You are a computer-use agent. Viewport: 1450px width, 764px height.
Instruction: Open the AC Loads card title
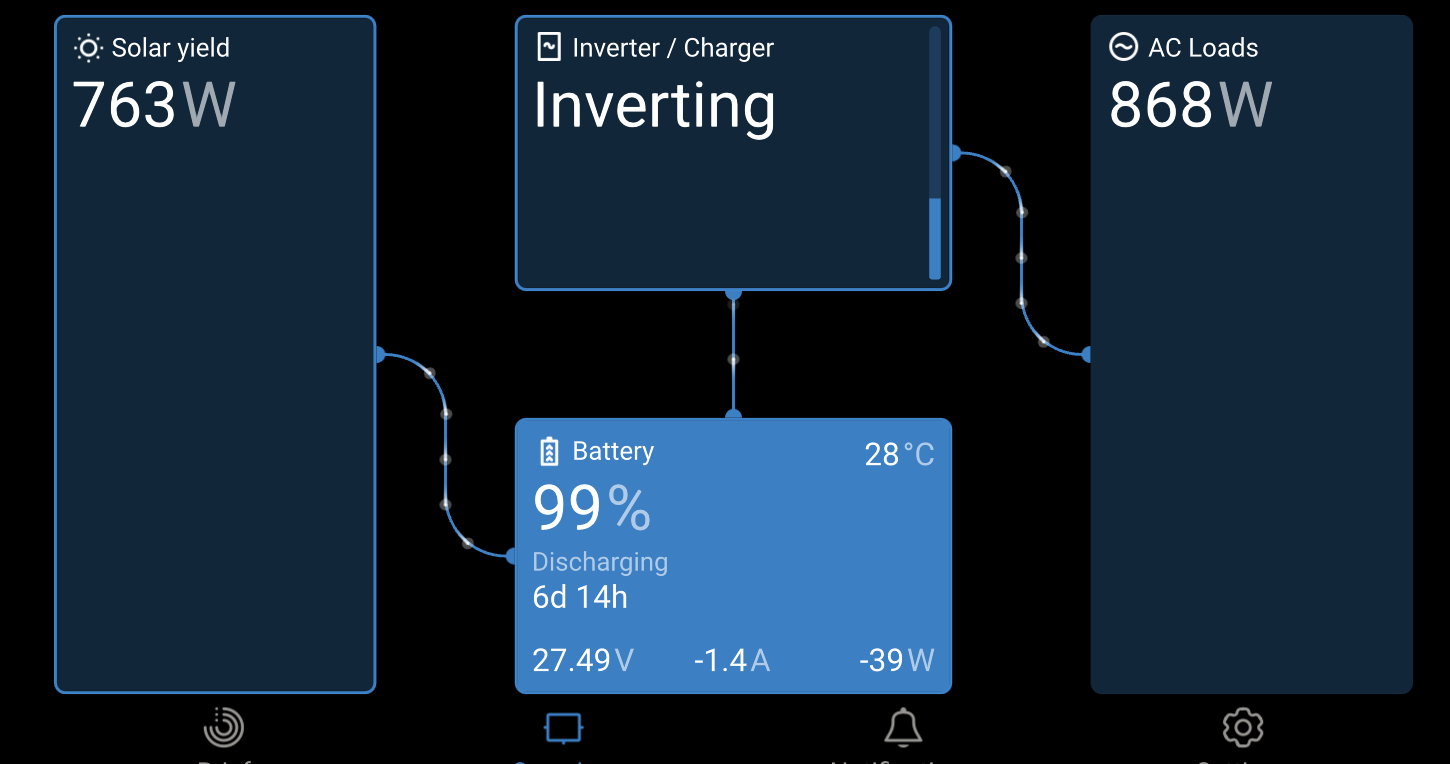(1203, 48)
